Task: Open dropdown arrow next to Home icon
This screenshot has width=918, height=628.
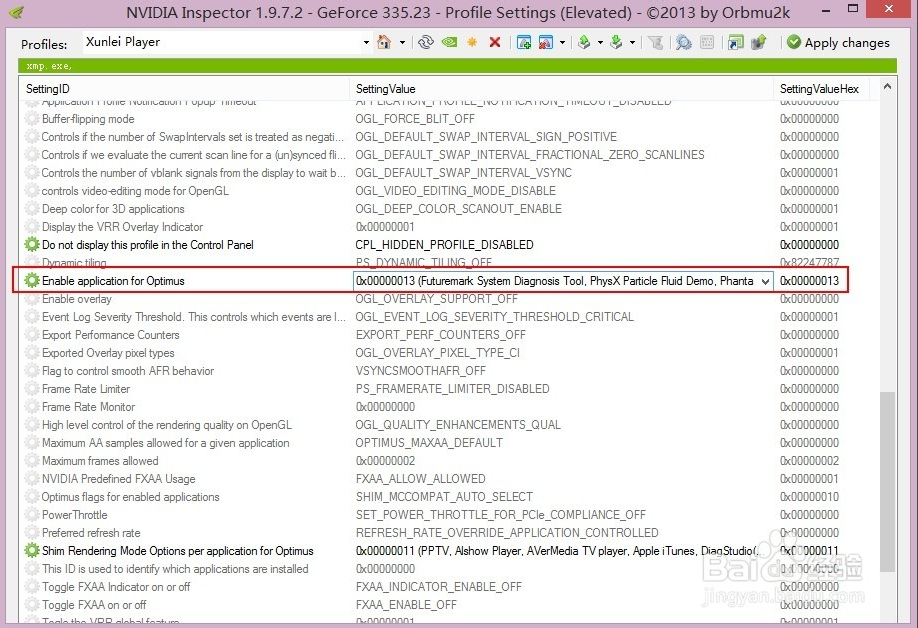Action: pos(402,43)
